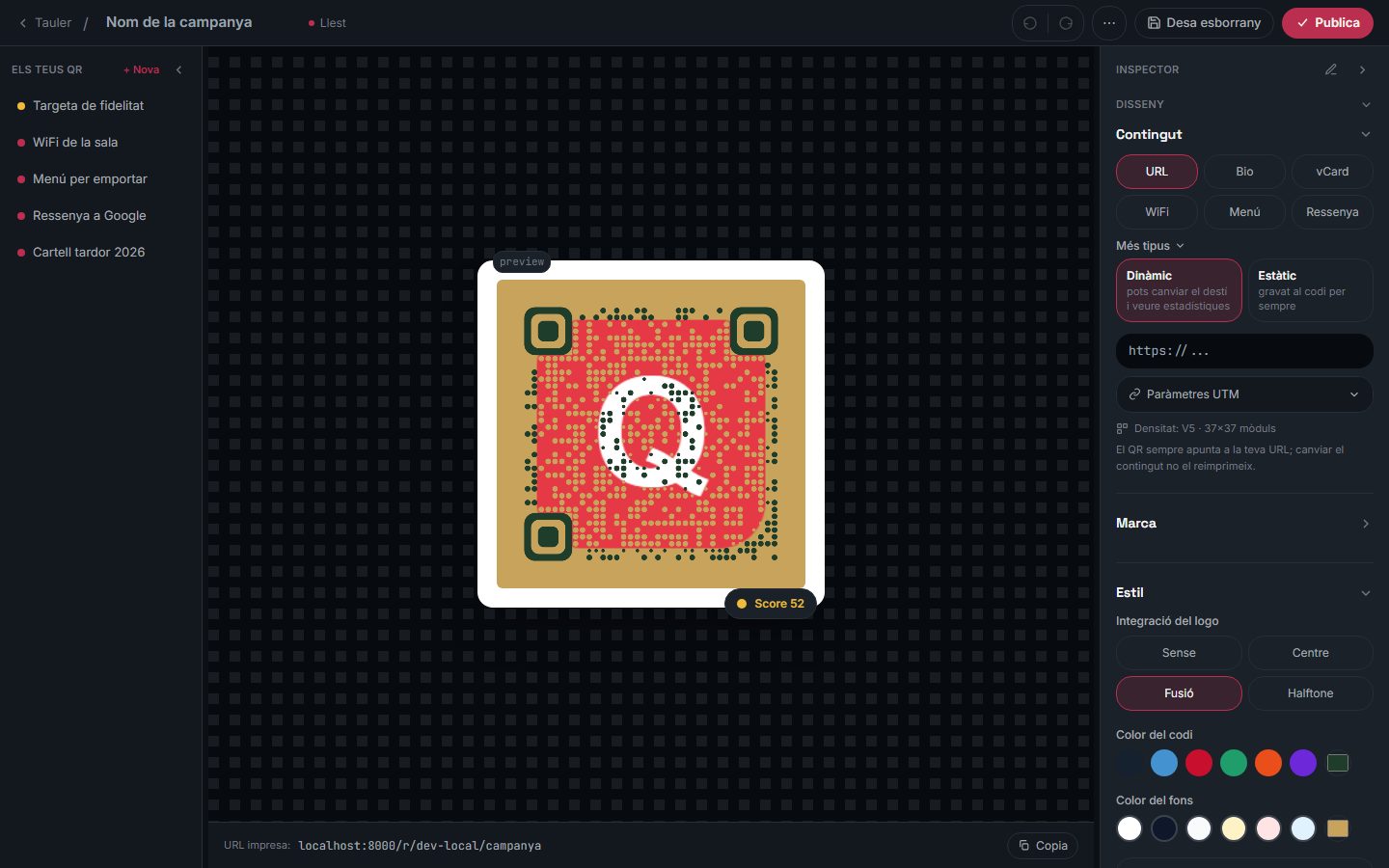Image resolution: width=1389 pixels, height=868 pixels.
Task: Pick the purple code color swatch
Action: 1303,763
